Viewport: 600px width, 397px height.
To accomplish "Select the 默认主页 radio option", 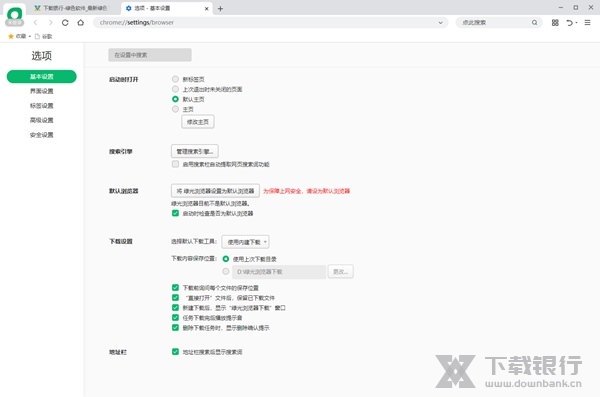I will click(175, 99).
